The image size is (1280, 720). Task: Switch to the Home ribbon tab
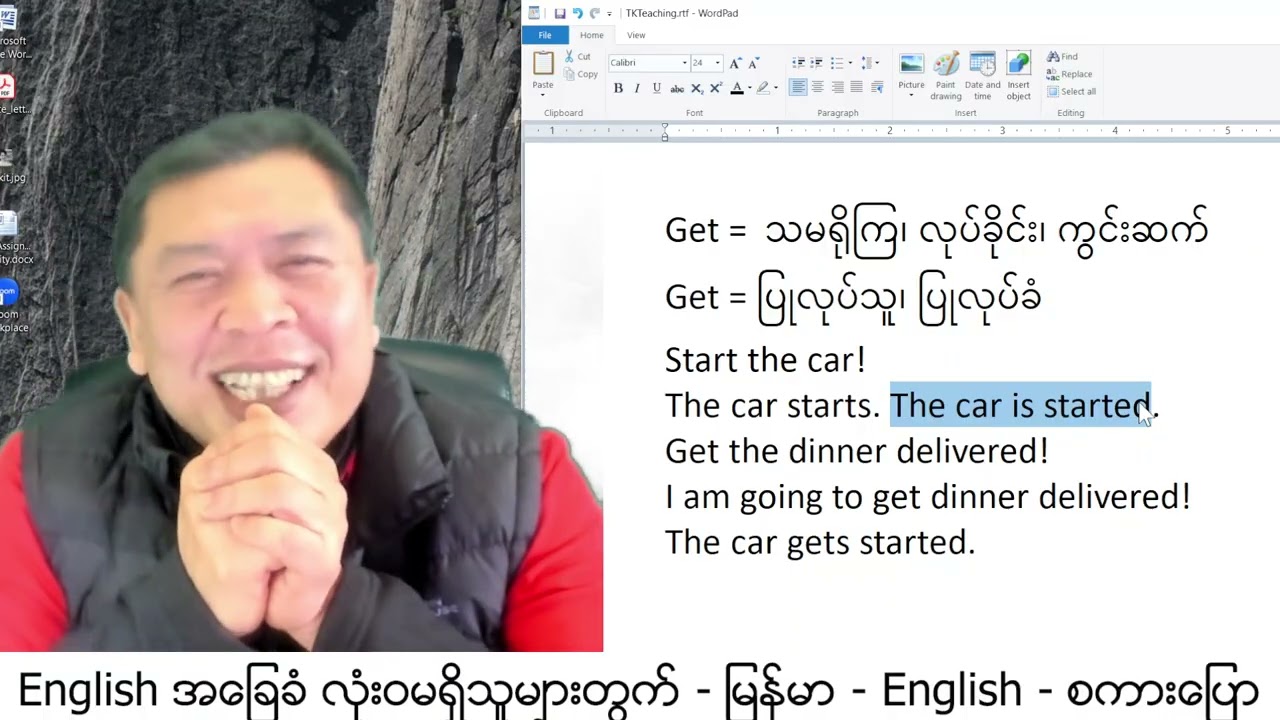point(591,35)
